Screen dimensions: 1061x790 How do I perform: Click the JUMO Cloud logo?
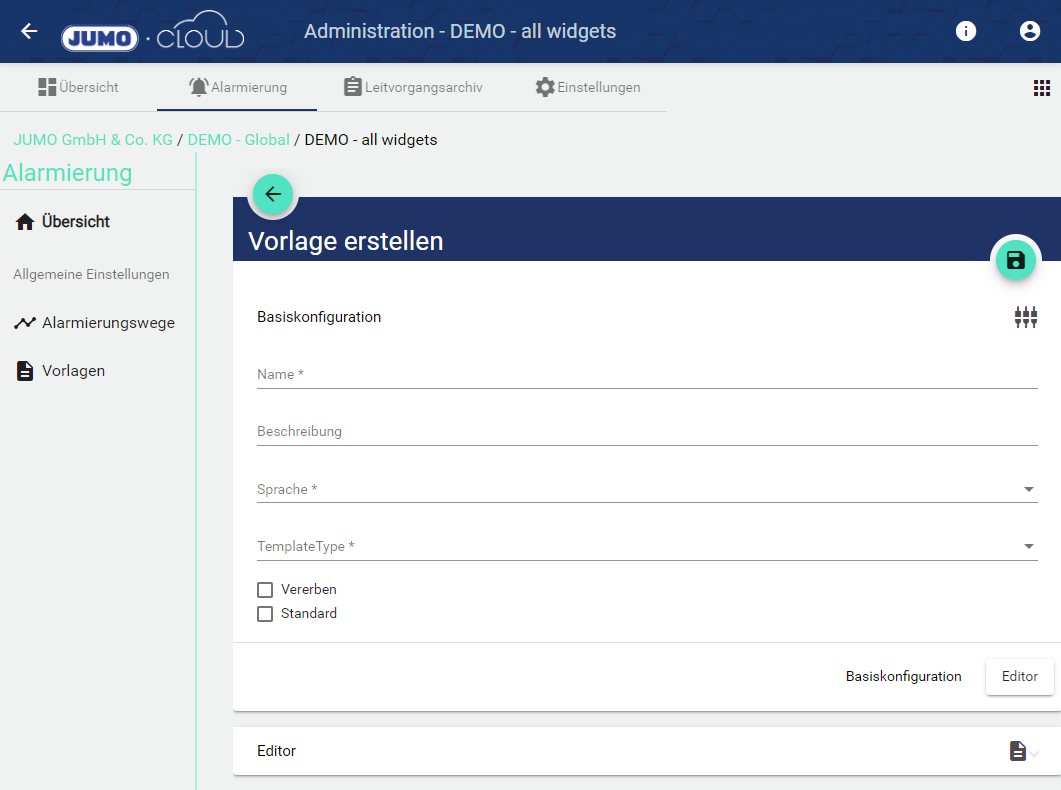(x=153, y=37)
